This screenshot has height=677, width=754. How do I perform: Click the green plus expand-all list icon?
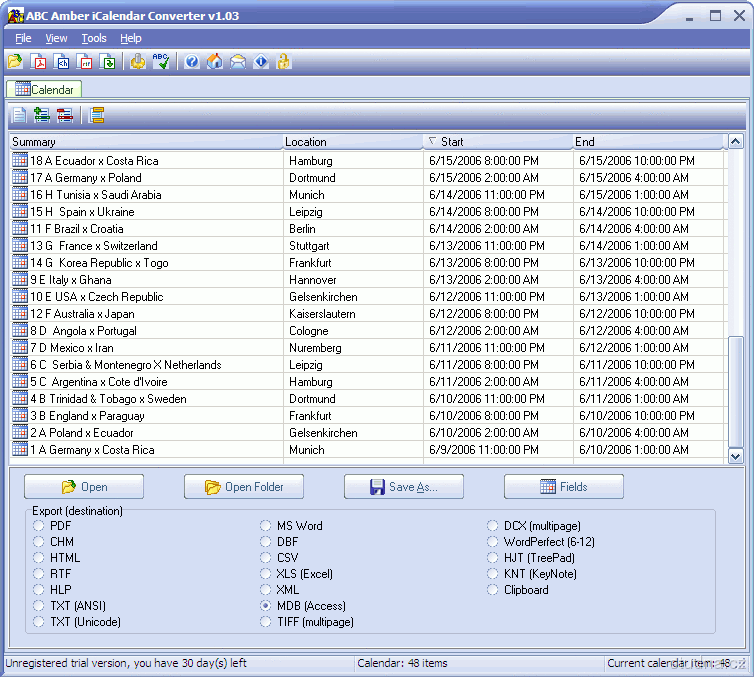(41, 115)
